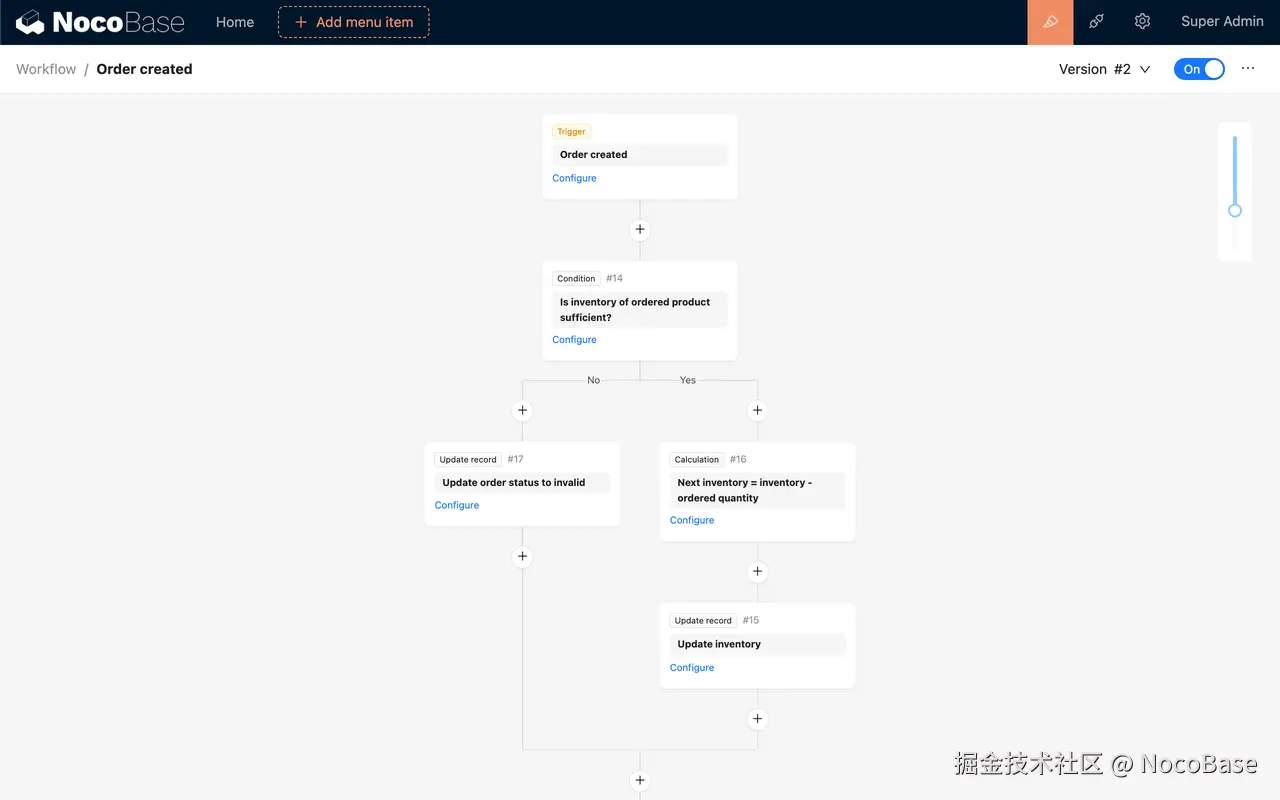Image resolution: width=1280 pixels, height=800 pixels.
Task: Add a node after Update inventory
Action: coord(757,719)
